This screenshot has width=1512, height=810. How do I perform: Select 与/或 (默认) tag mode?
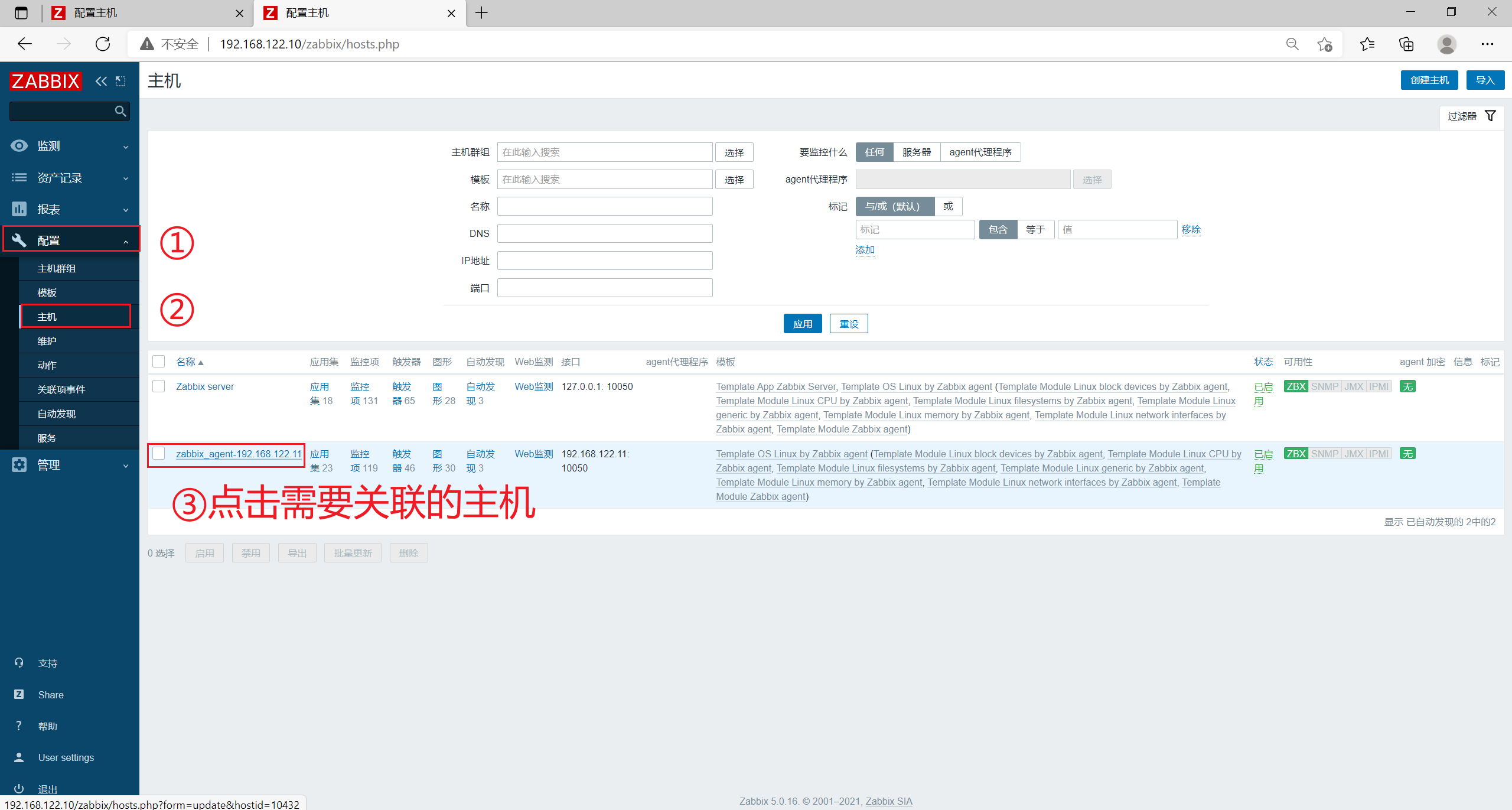point(895,206)
